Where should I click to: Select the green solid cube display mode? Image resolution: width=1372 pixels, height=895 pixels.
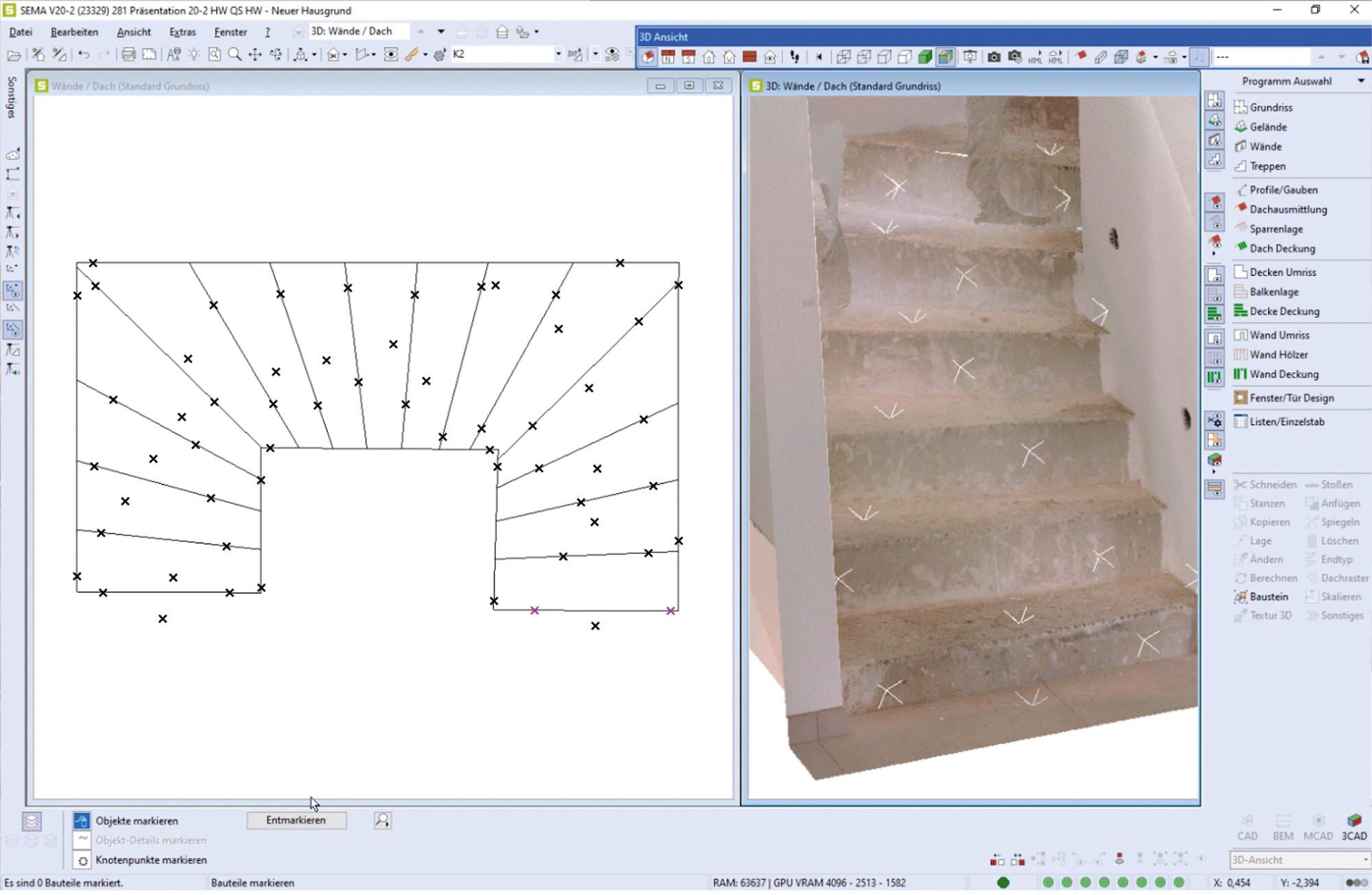coord(925,57)
